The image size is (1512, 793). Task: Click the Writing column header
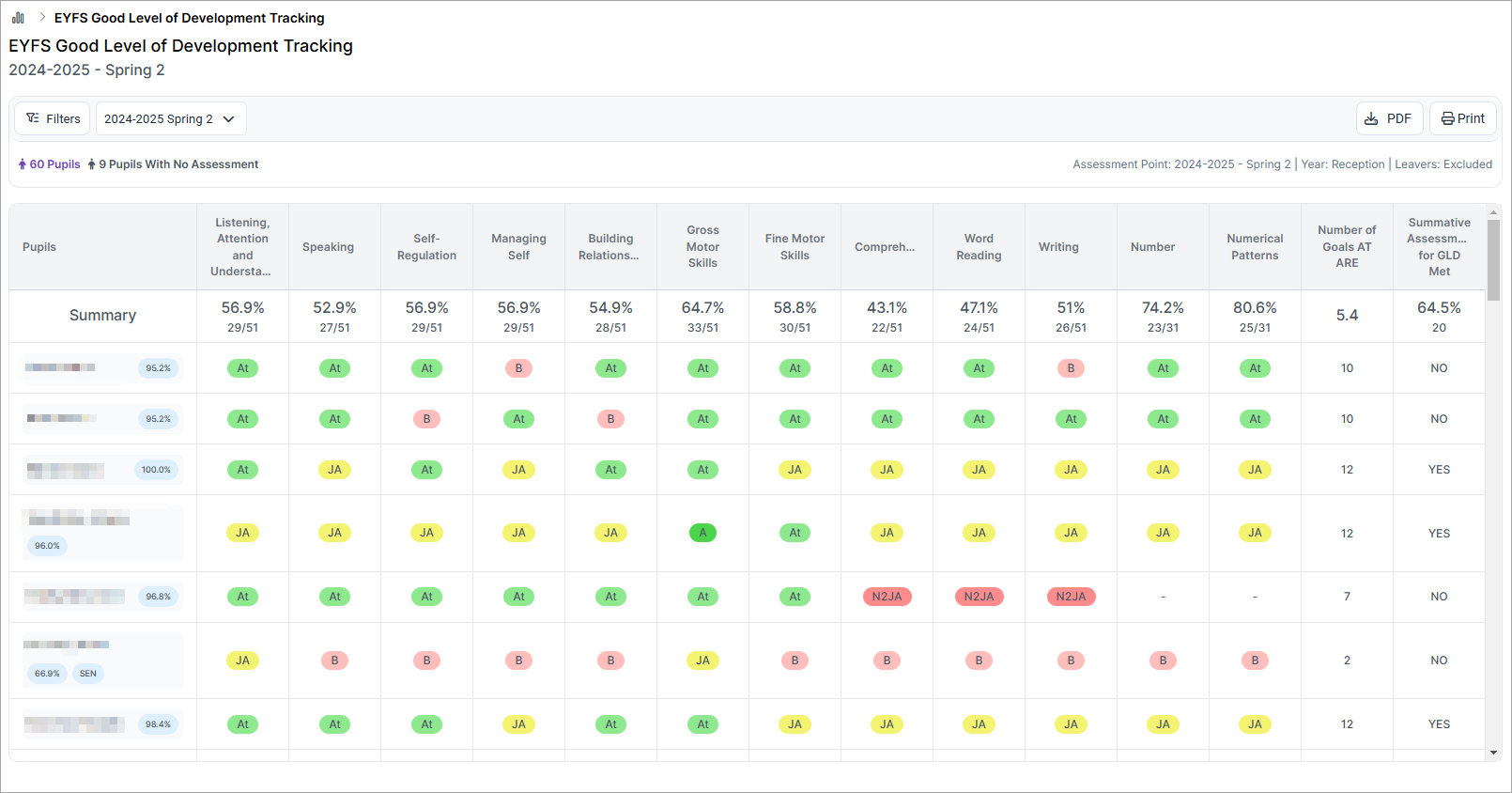[x=1058, y=247]
